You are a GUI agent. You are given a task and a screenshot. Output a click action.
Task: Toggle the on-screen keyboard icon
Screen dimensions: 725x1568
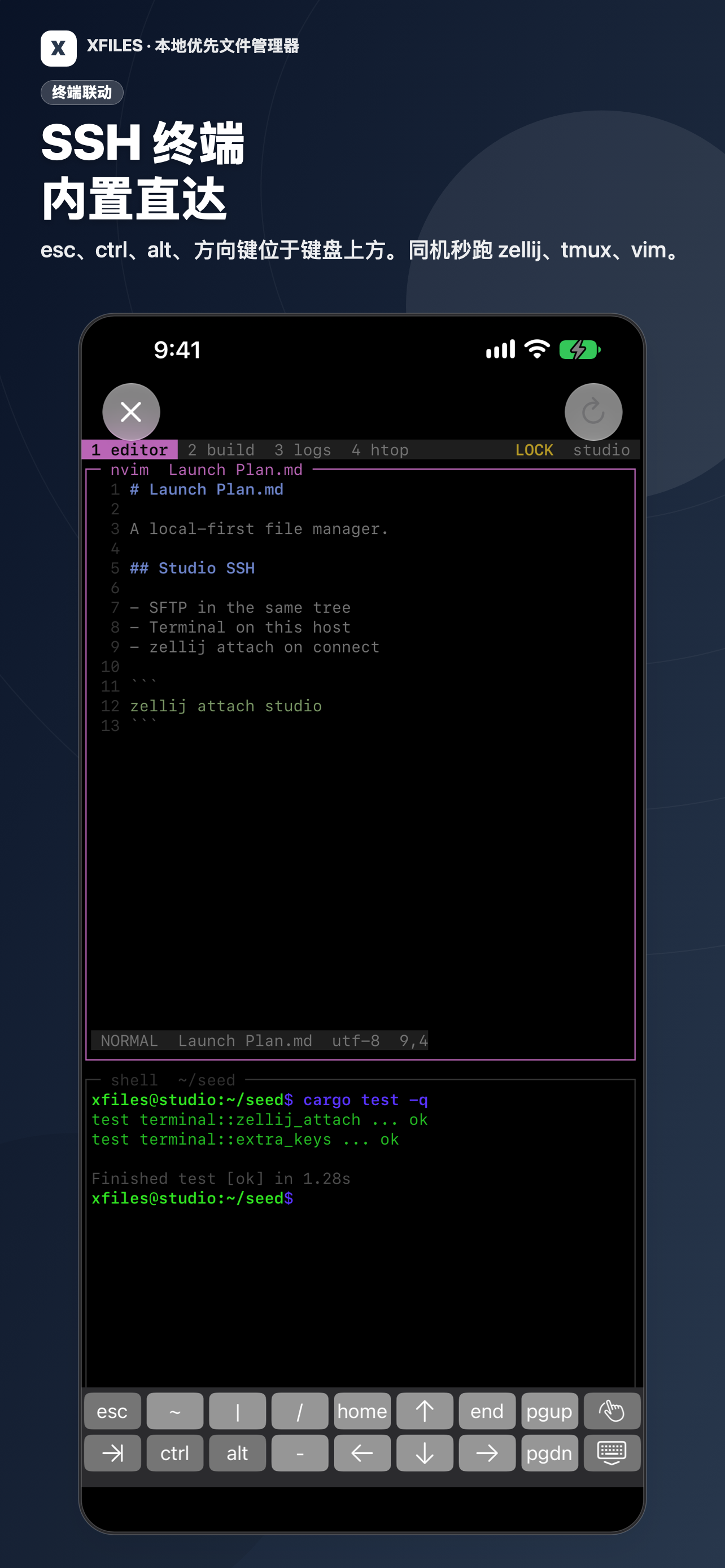pos(612,1453)
